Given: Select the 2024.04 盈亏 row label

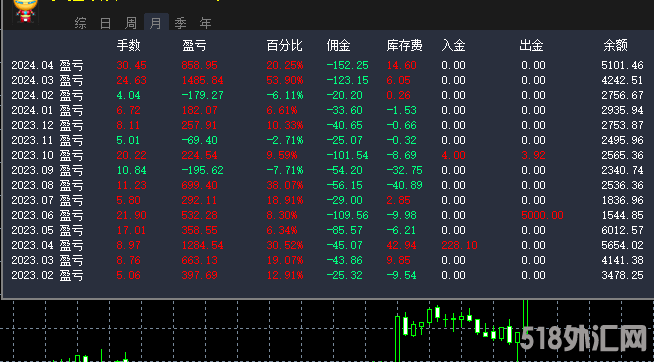Looking at the screenshot, I should [47, 65].
